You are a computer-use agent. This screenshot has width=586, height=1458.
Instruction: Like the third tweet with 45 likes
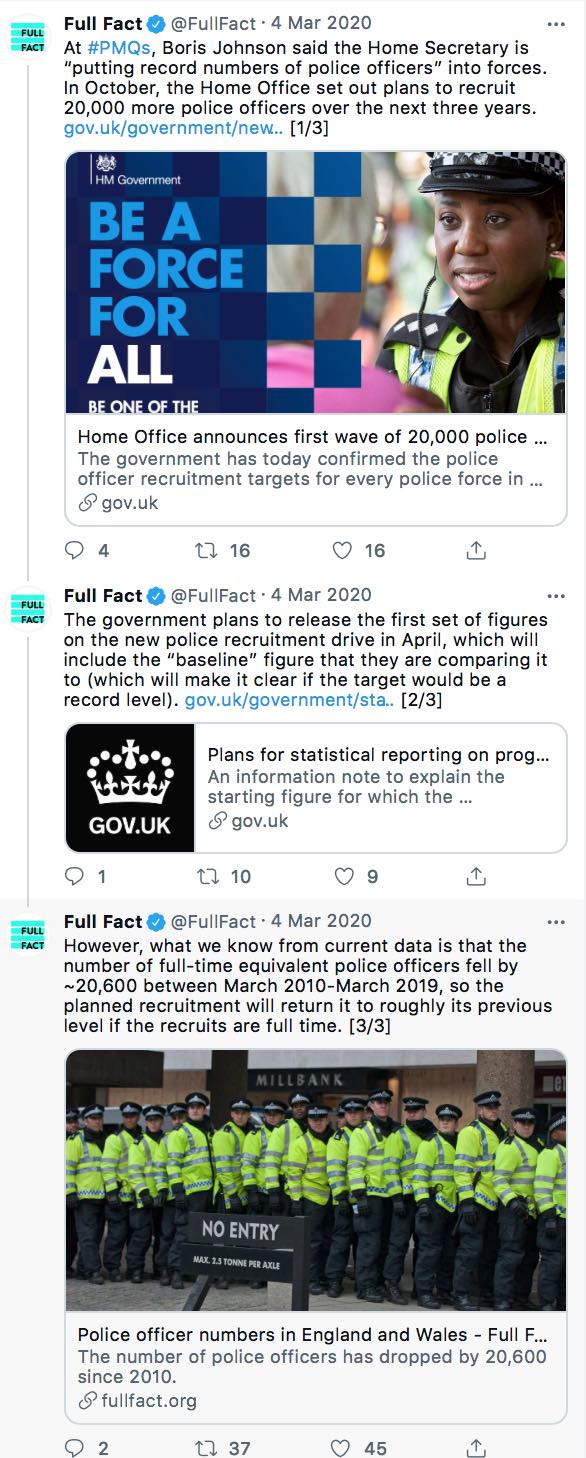pyautogui.click(x=342, y=1447)
